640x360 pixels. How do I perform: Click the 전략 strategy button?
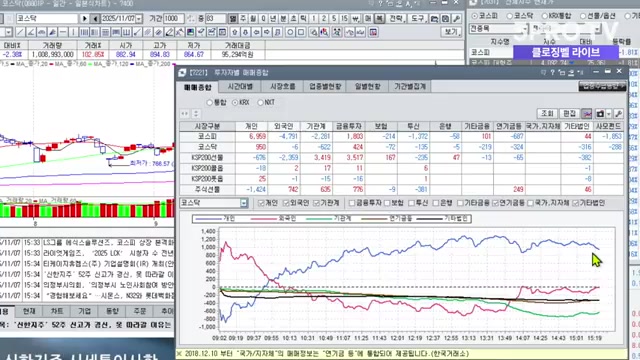tap(396, 18)
